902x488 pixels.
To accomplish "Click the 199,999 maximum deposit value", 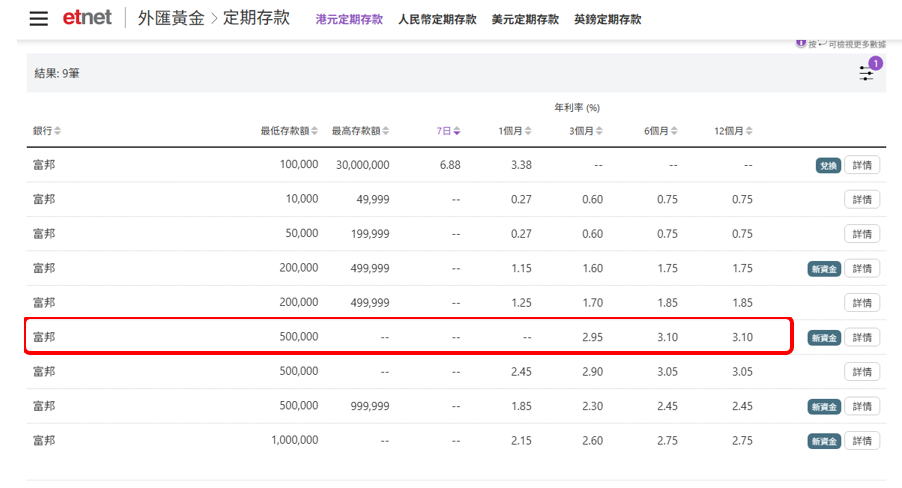I will pos(370,234).
